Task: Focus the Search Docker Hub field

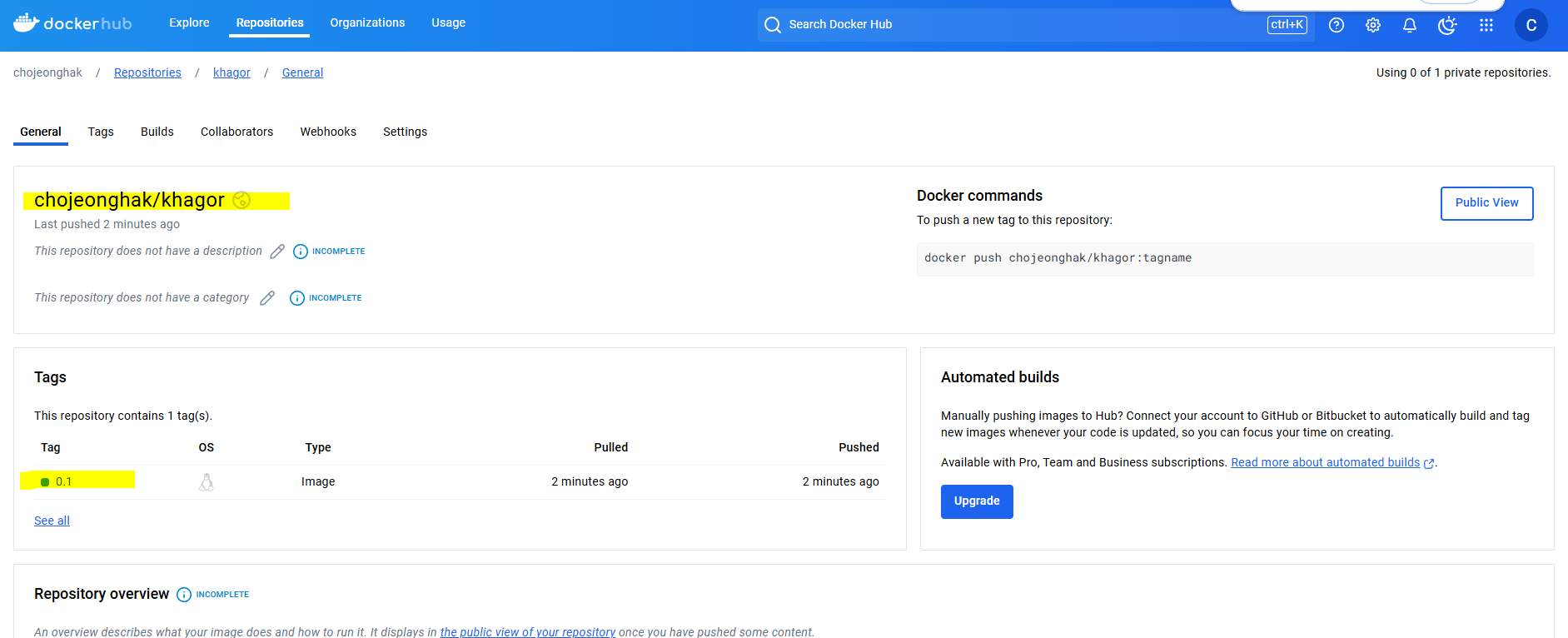Action: (x=1036, y=25)
